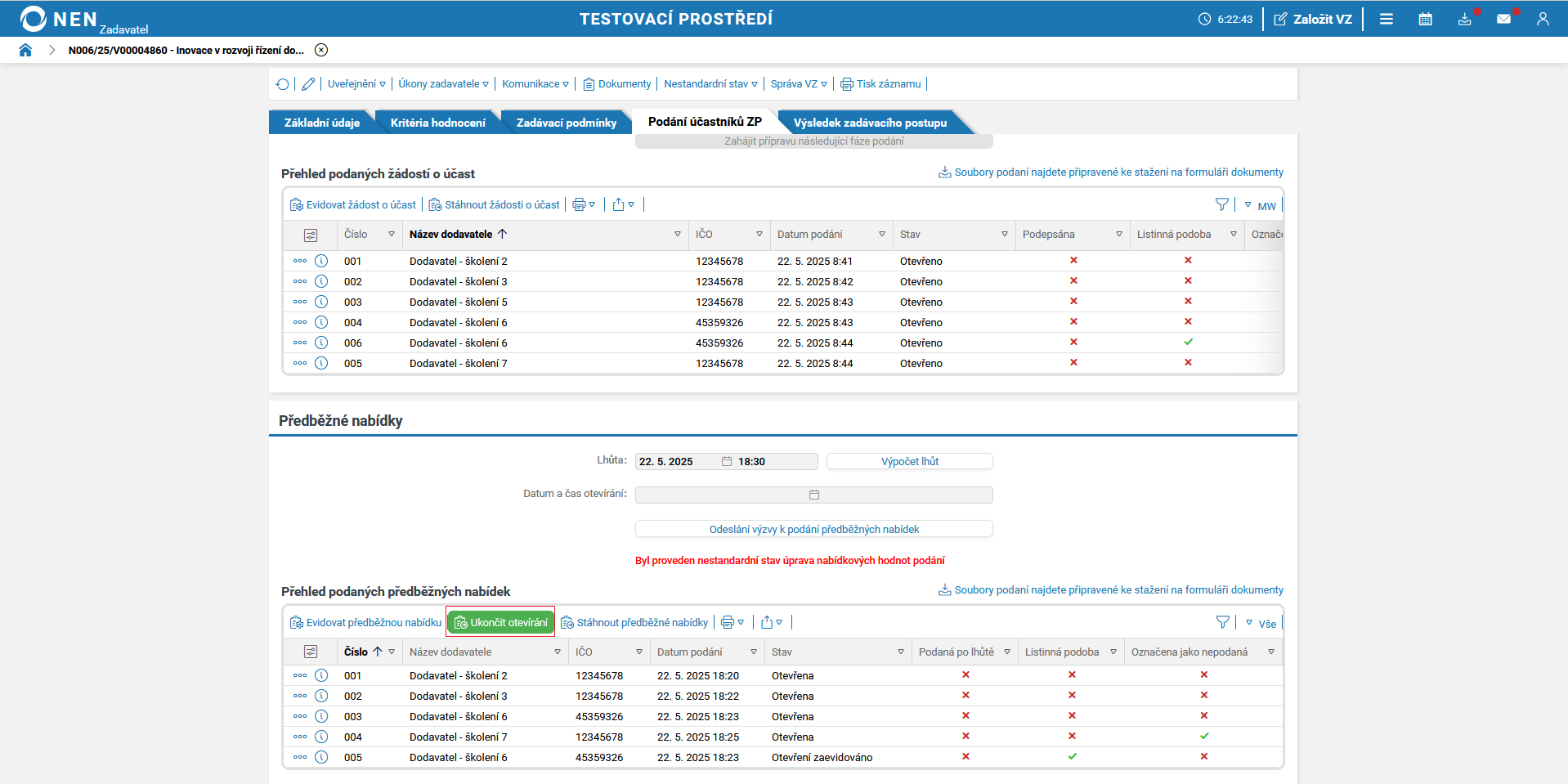This screenshot has height=784, width=1568.
Task: Switch to Zadávací podmínky tab
Action: click(x=567, y=123)
